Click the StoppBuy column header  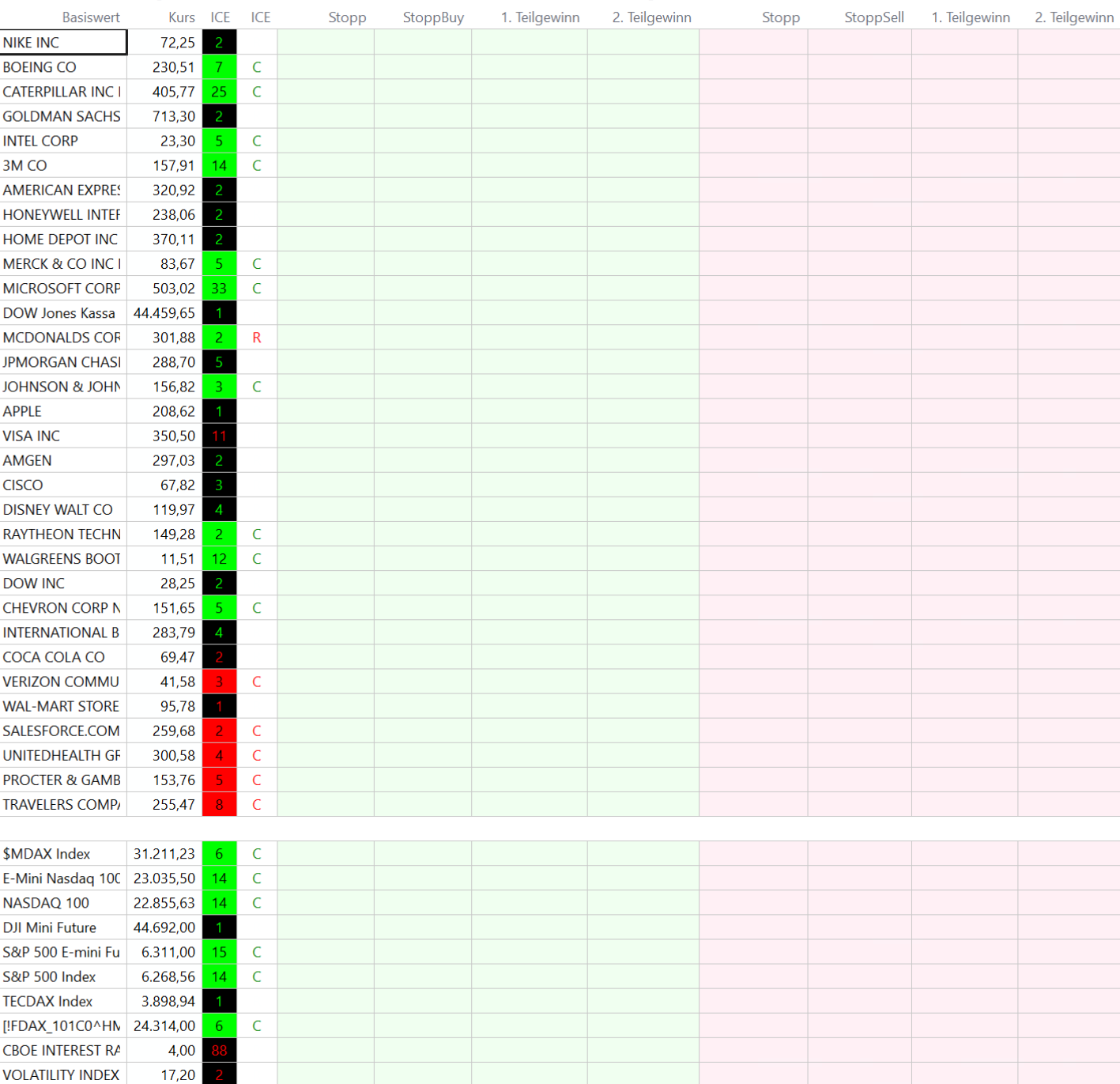point(432,17)
